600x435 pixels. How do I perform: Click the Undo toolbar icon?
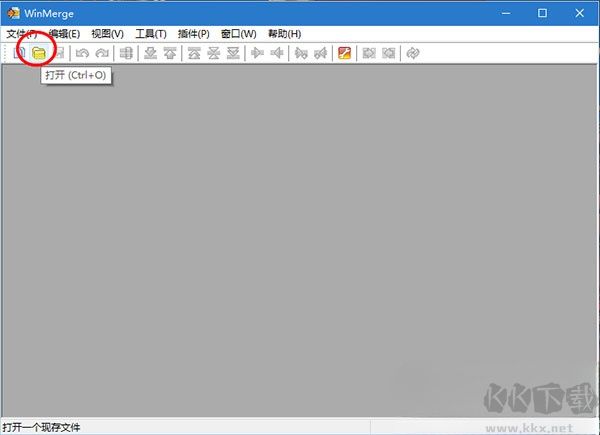coord(82,53)
